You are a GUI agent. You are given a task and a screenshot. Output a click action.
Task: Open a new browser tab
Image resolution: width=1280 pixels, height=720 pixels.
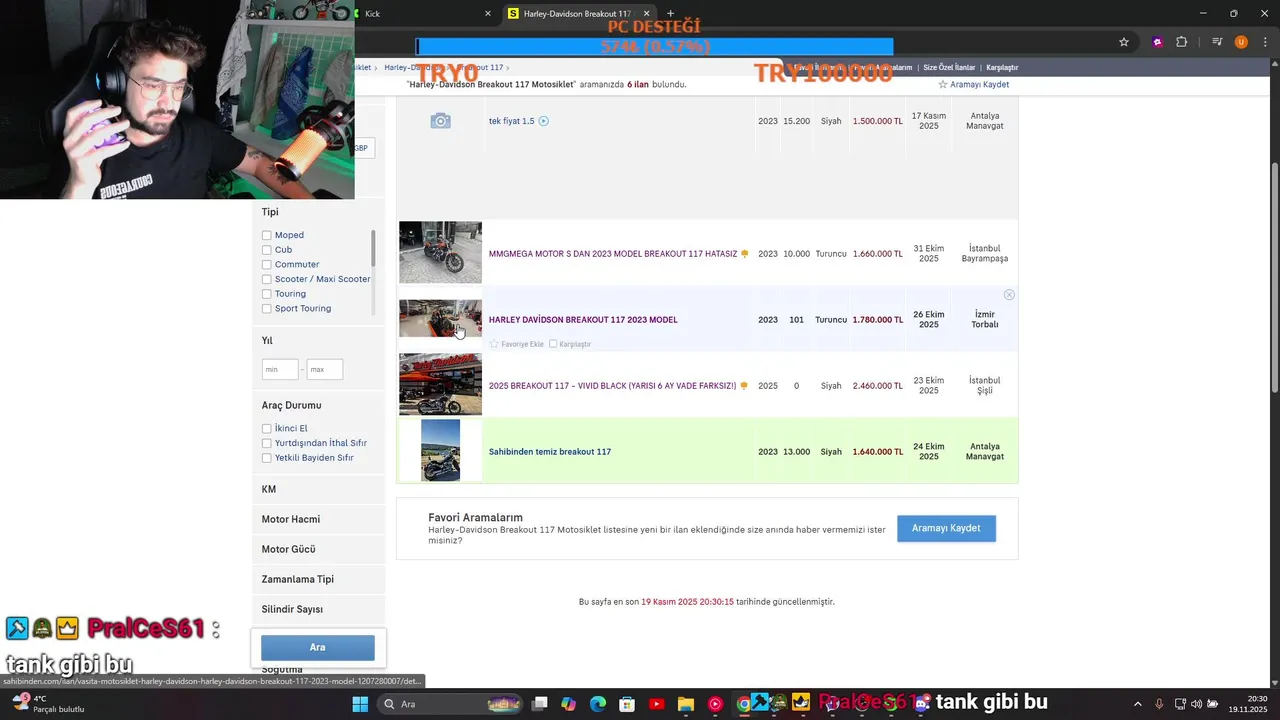pos(670,14)
